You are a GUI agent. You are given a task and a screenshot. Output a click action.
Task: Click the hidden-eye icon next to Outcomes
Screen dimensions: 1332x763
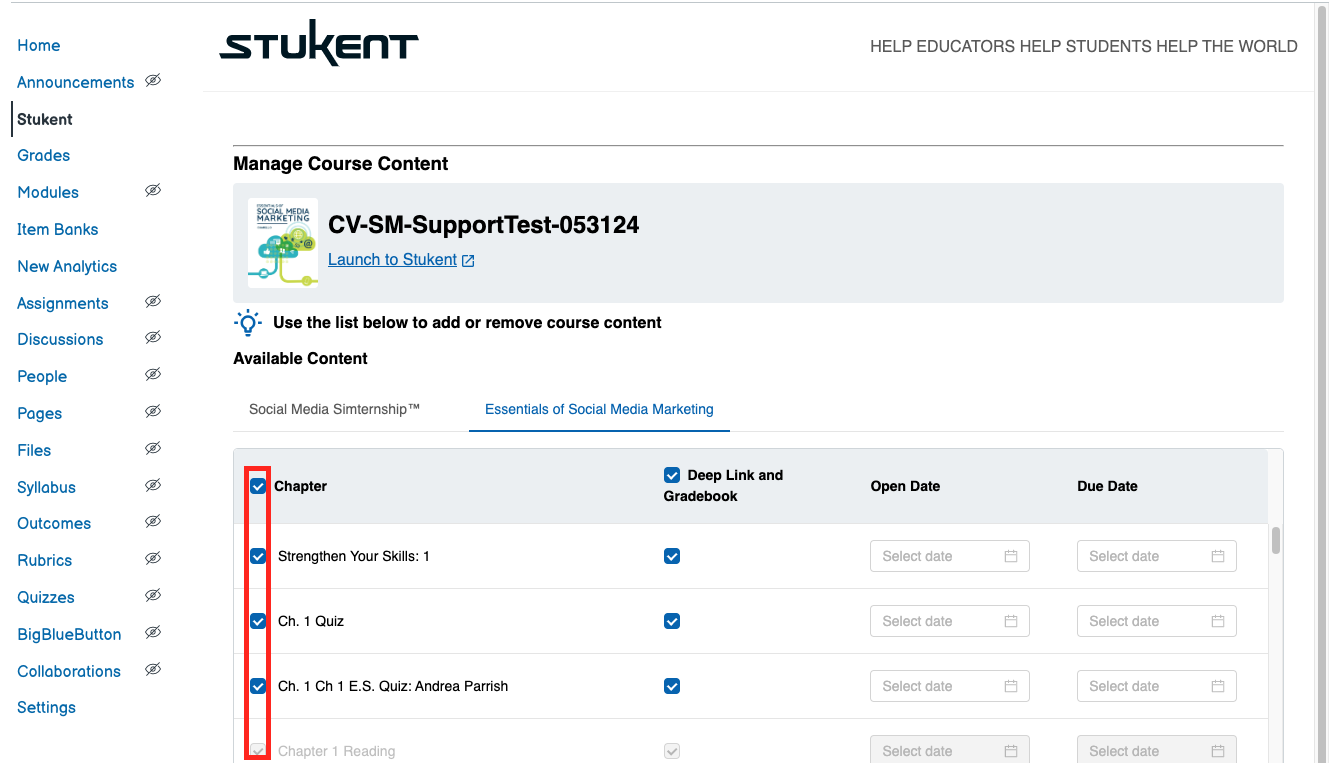[x=153, y=521]
